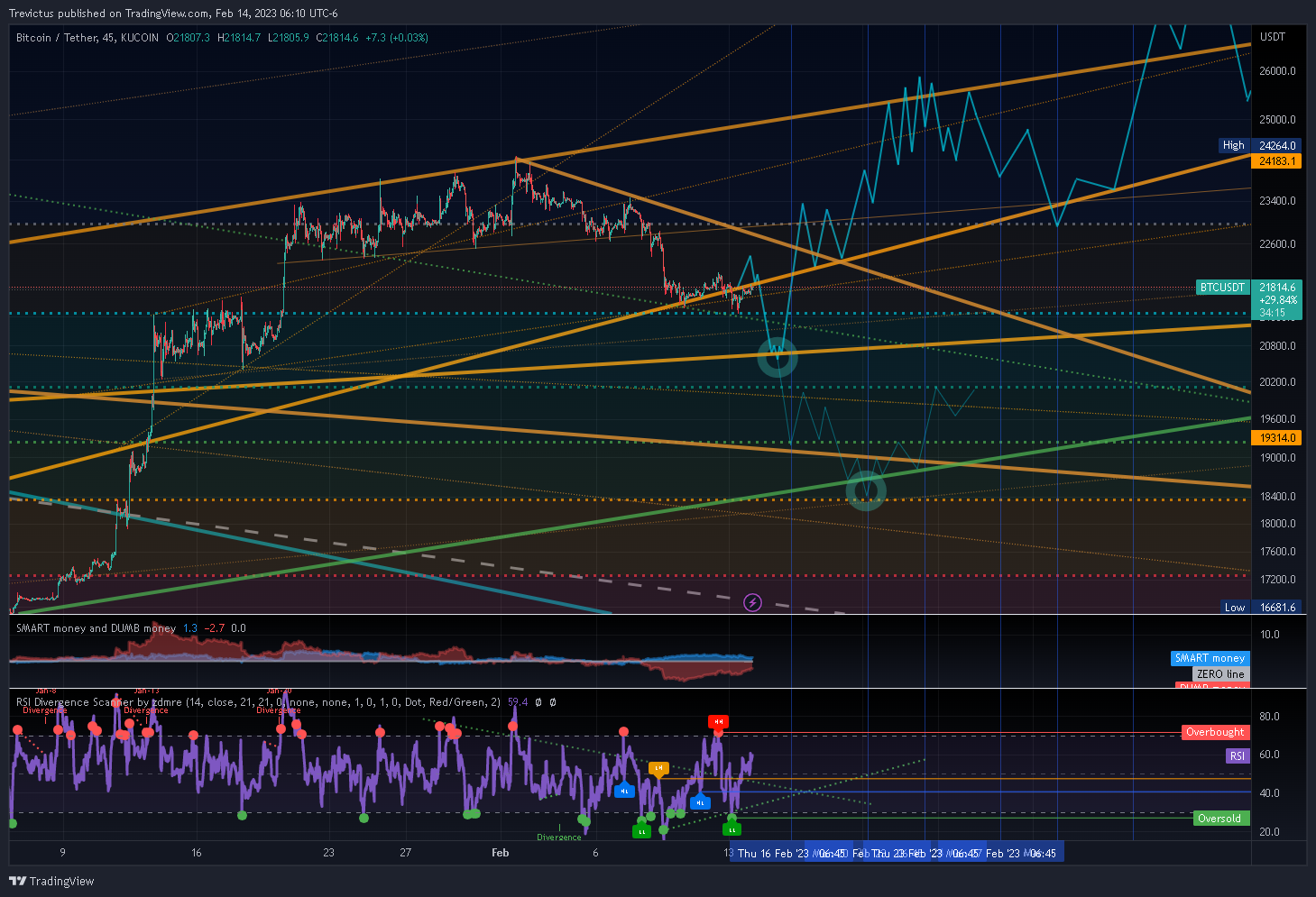
Task: Click the blue SMART money axis label
Action: pos(1210,658)
